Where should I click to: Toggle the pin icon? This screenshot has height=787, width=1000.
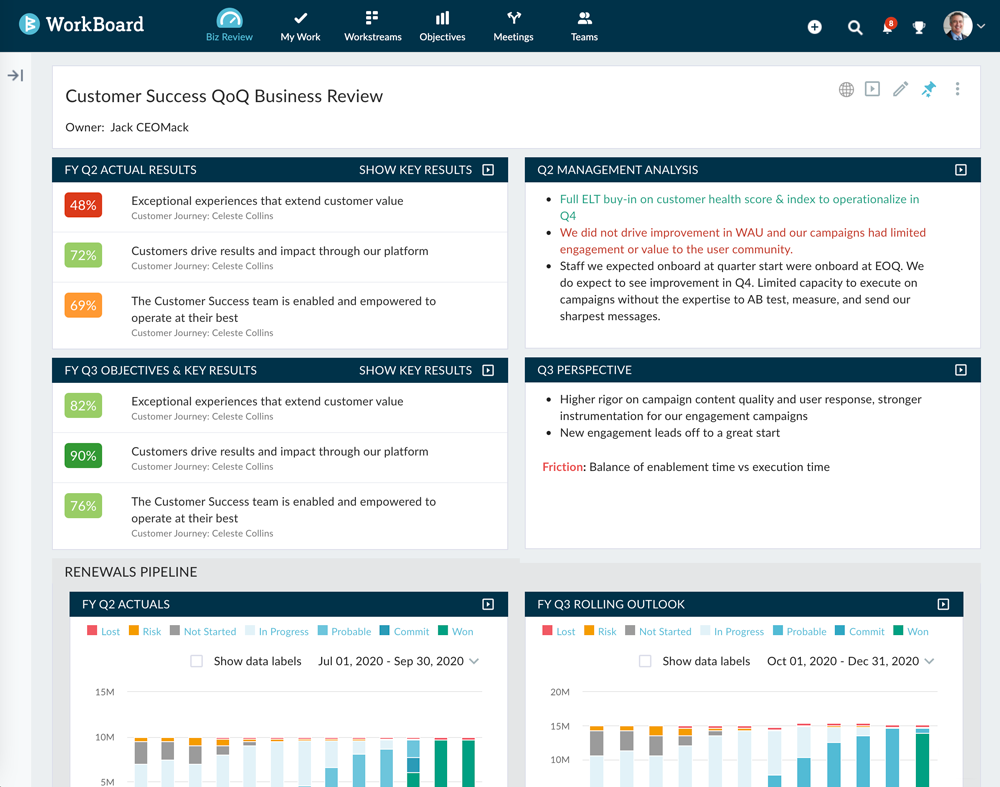click(x=929, y=89)
